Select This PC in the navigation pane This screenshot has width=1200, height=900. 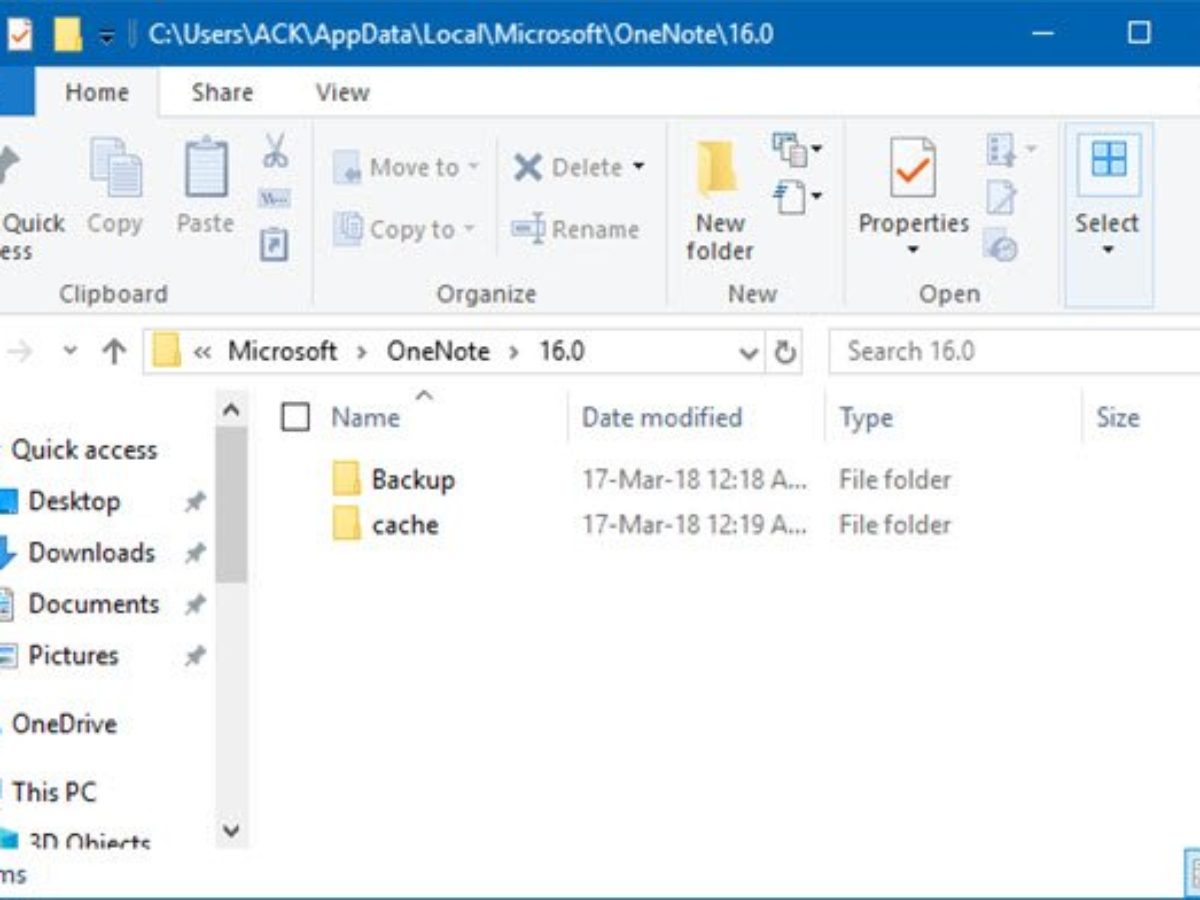click(x=54, y=792)
